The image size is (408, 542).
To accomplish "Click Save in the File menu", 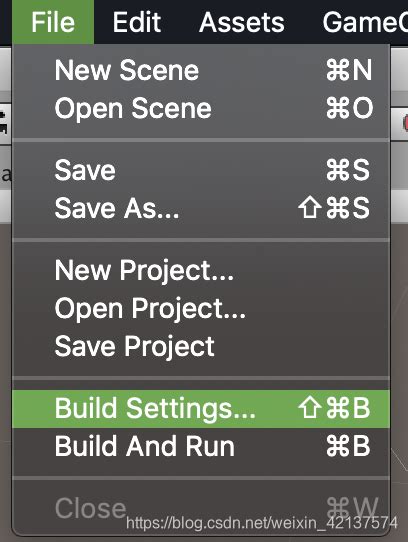I will pos(201,170).
